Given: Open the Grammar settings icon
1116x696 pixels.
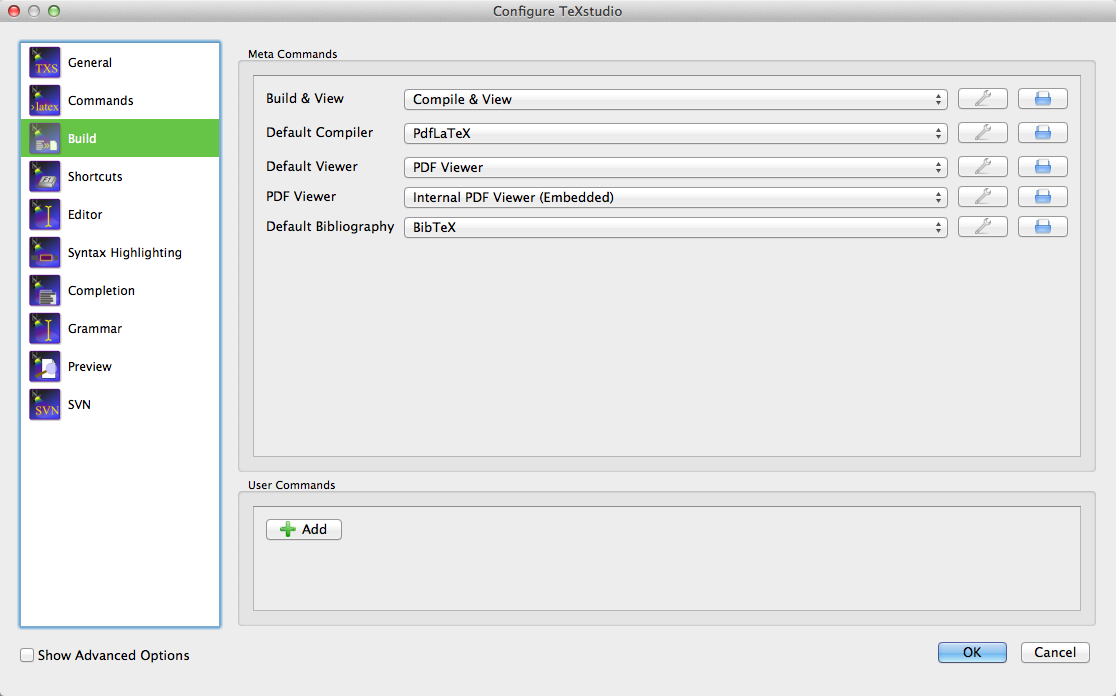Looking at the screenshot, I should point(45,329).
